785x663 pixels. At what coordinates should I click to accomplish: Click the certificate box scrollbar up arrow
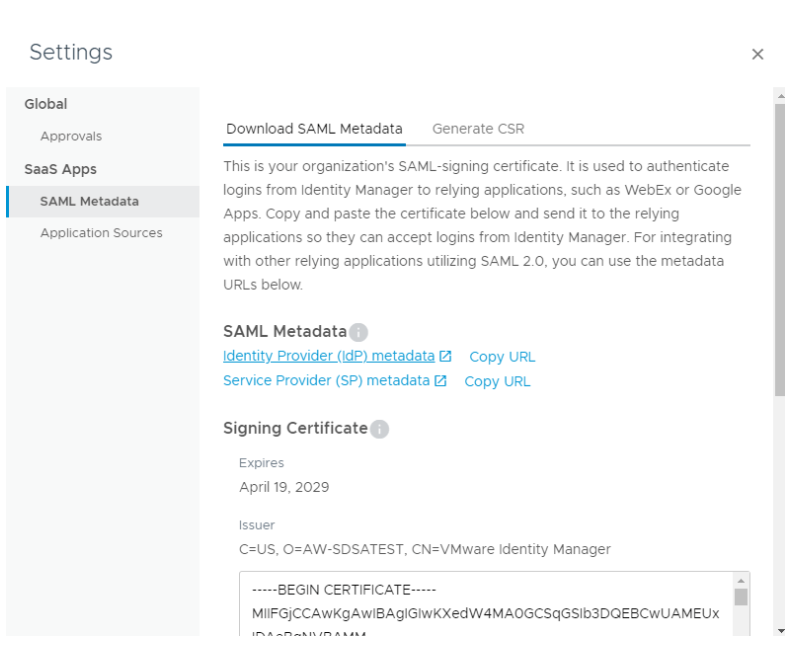tap(741, 580)
